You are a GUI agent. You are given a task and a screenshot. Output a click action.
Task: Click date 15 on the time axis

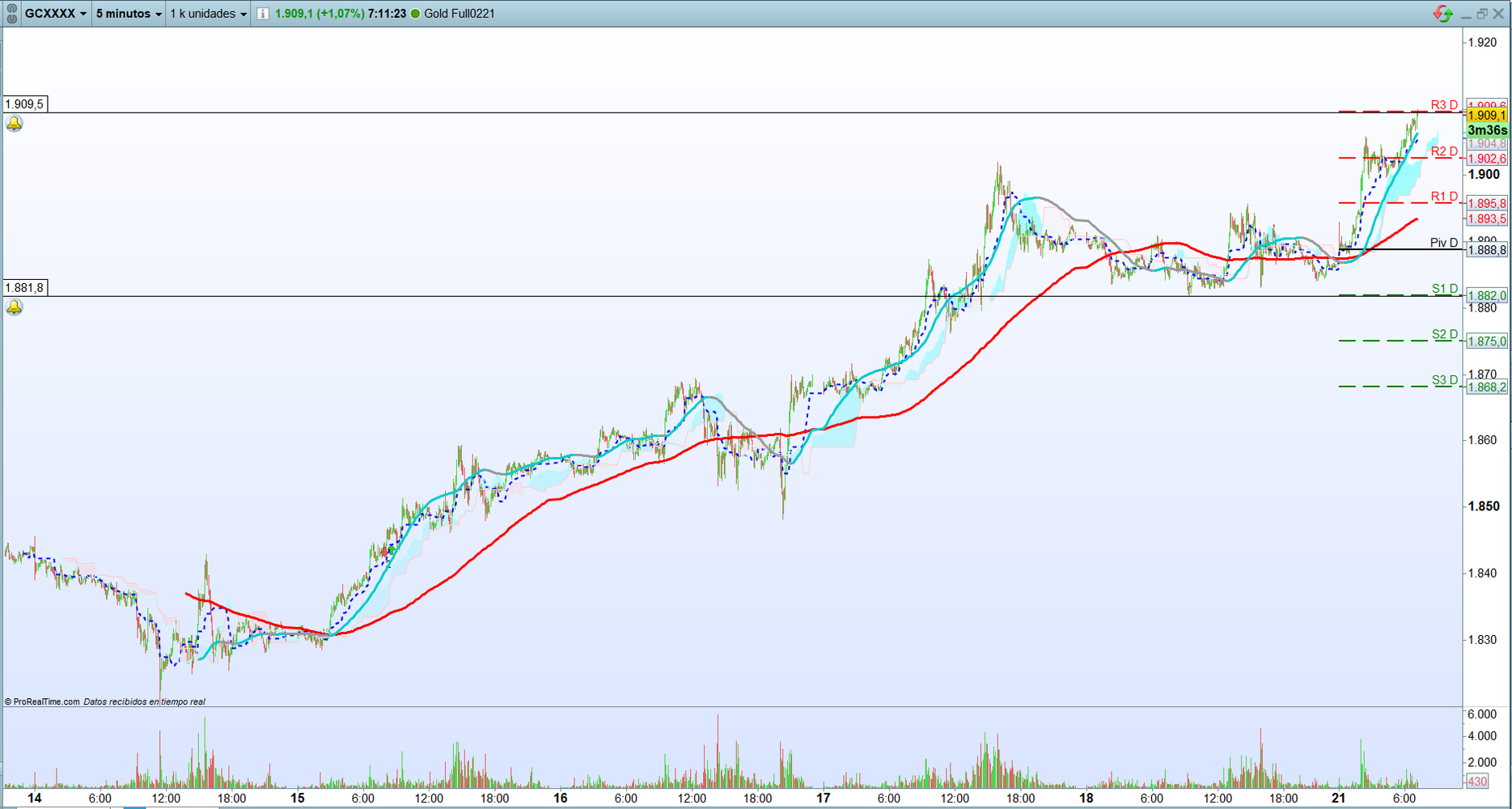tap(298, 798)
